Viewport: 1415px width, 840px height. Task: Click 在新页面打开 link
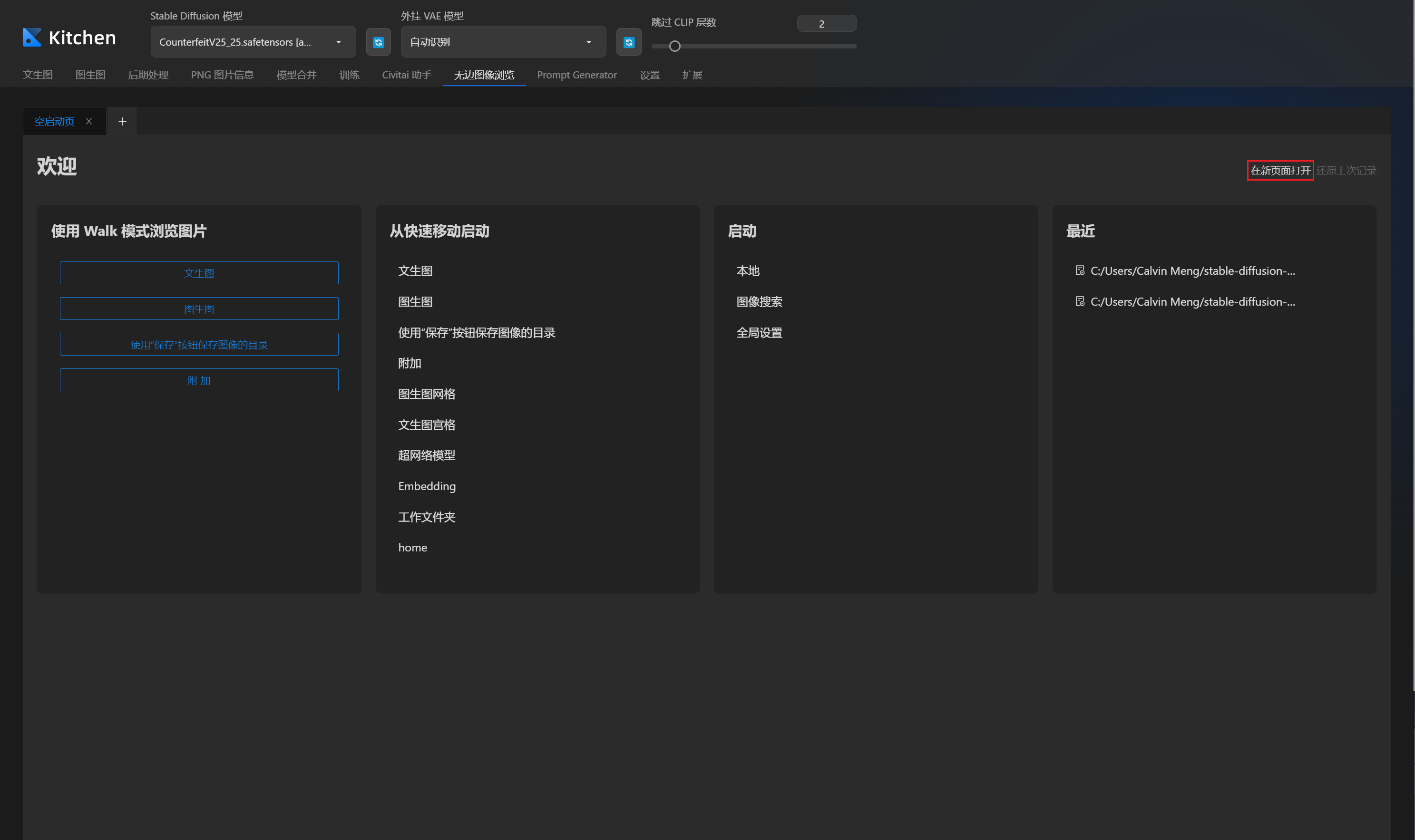tap(1279, 170)
